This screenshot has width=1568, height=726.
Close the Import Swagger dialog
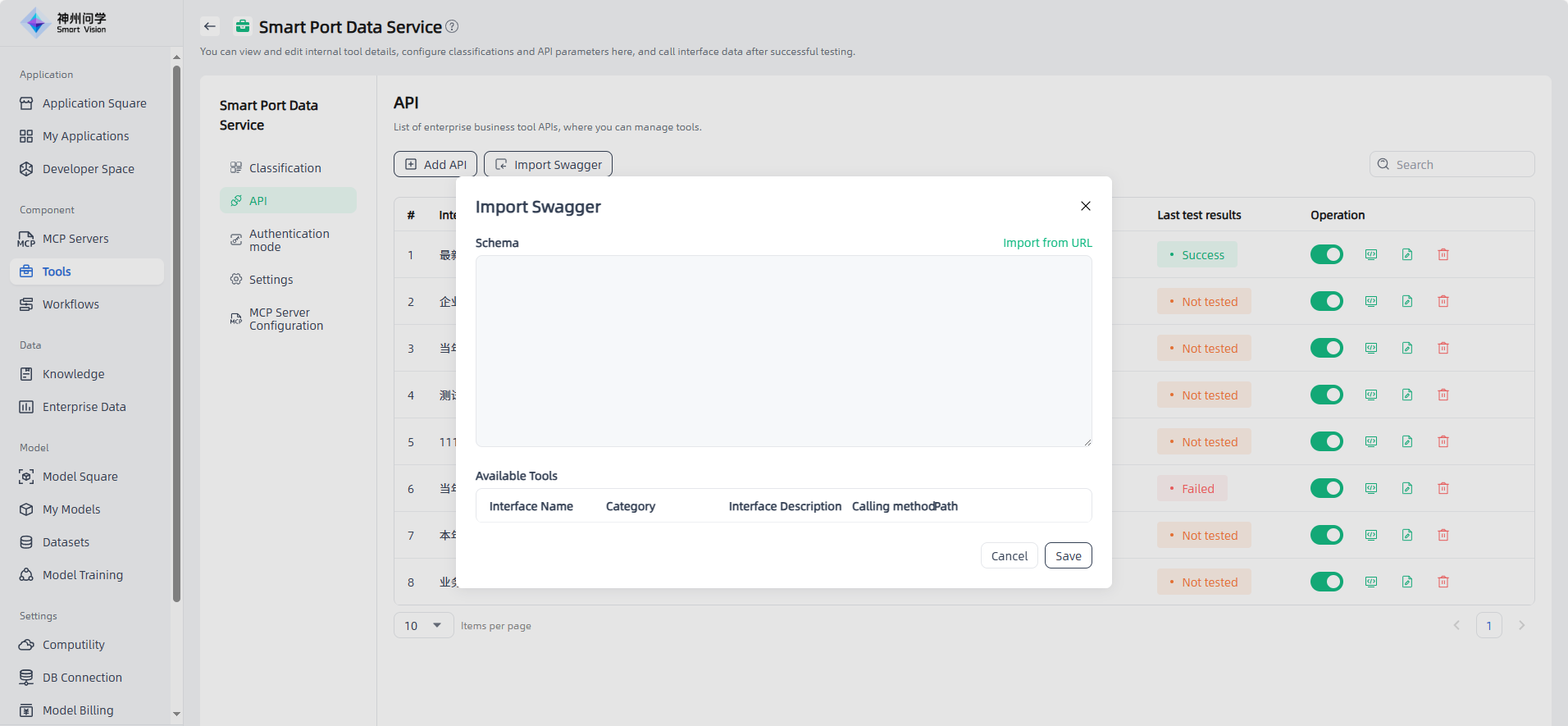[x=1086, y=206]
